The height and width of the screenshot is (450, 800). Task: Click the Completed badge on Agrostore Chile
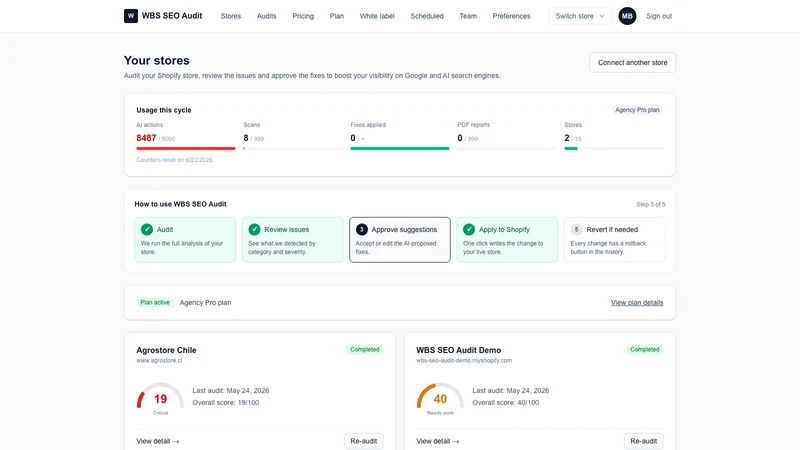tap(365, 349)
